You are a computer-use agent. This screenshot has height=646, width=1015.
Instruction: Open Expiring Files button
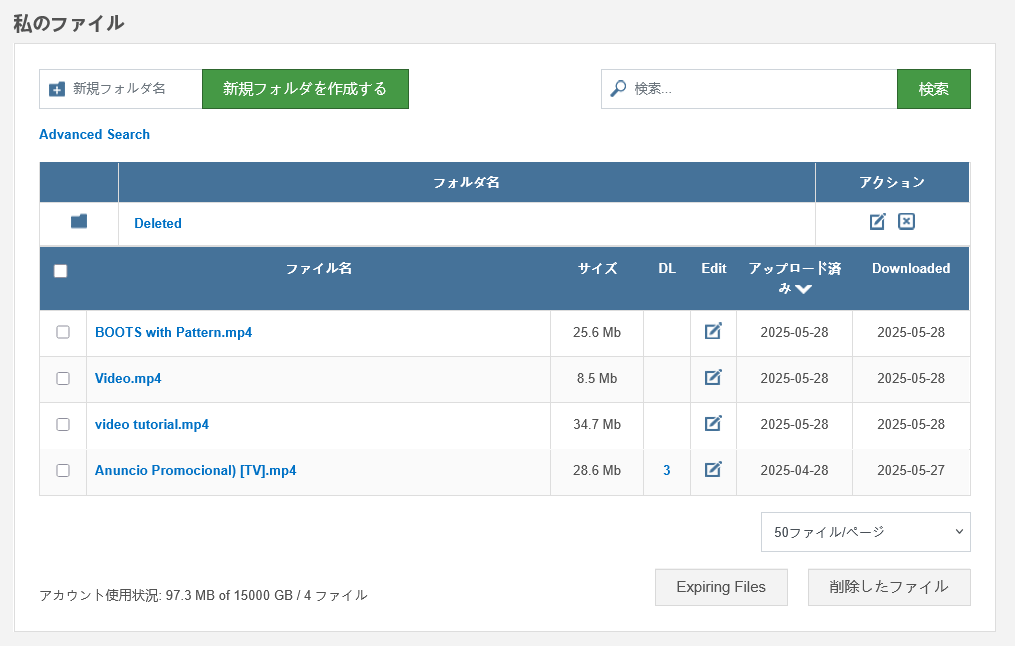click(721, 587)
